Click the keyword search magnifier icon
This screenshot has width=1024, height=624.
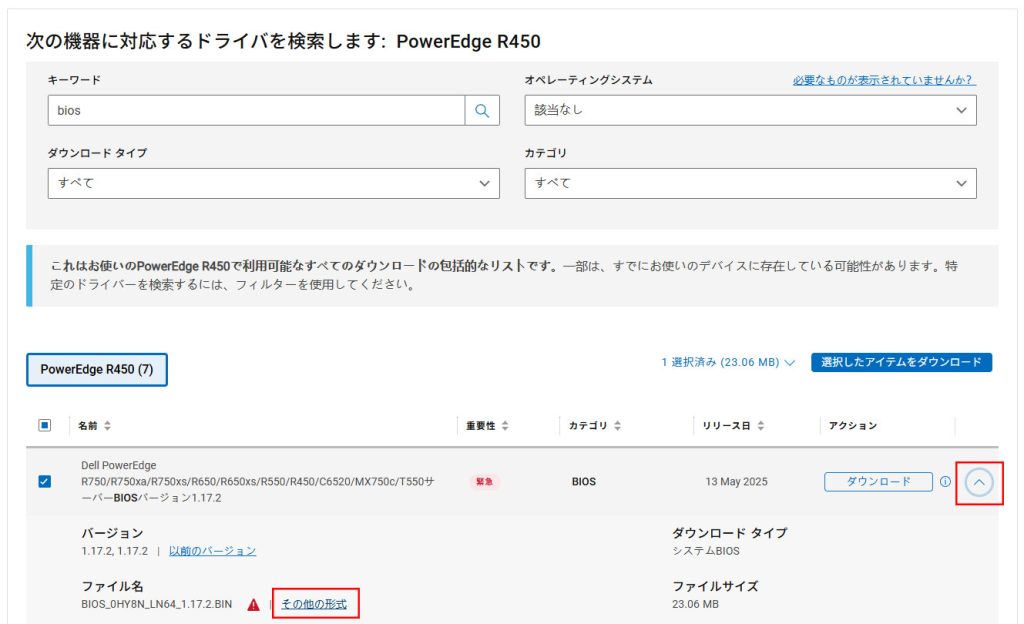[x=482, y=111]
